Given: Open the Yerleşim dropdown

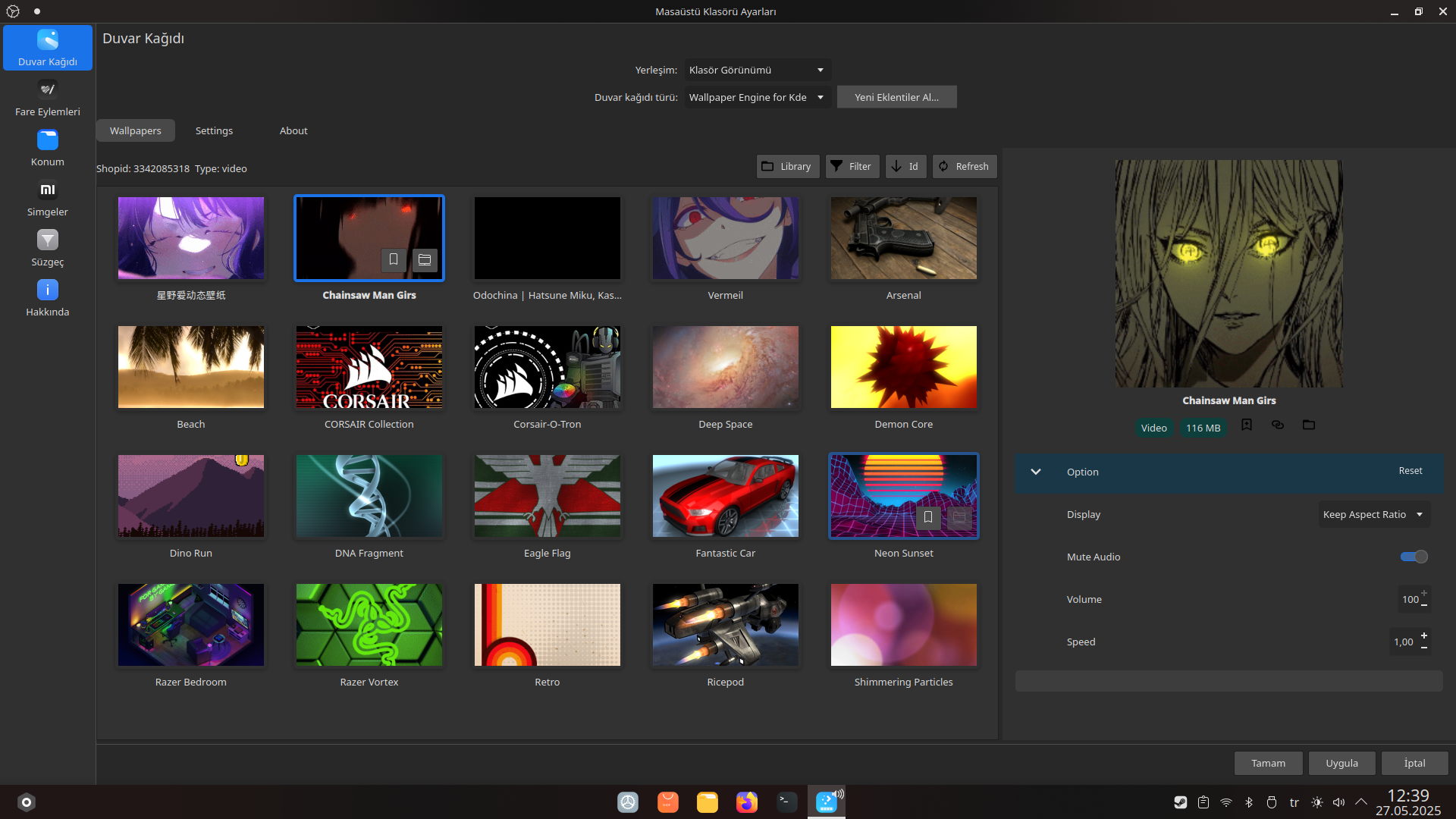Looking at the screenshot, I should point(757,70).
